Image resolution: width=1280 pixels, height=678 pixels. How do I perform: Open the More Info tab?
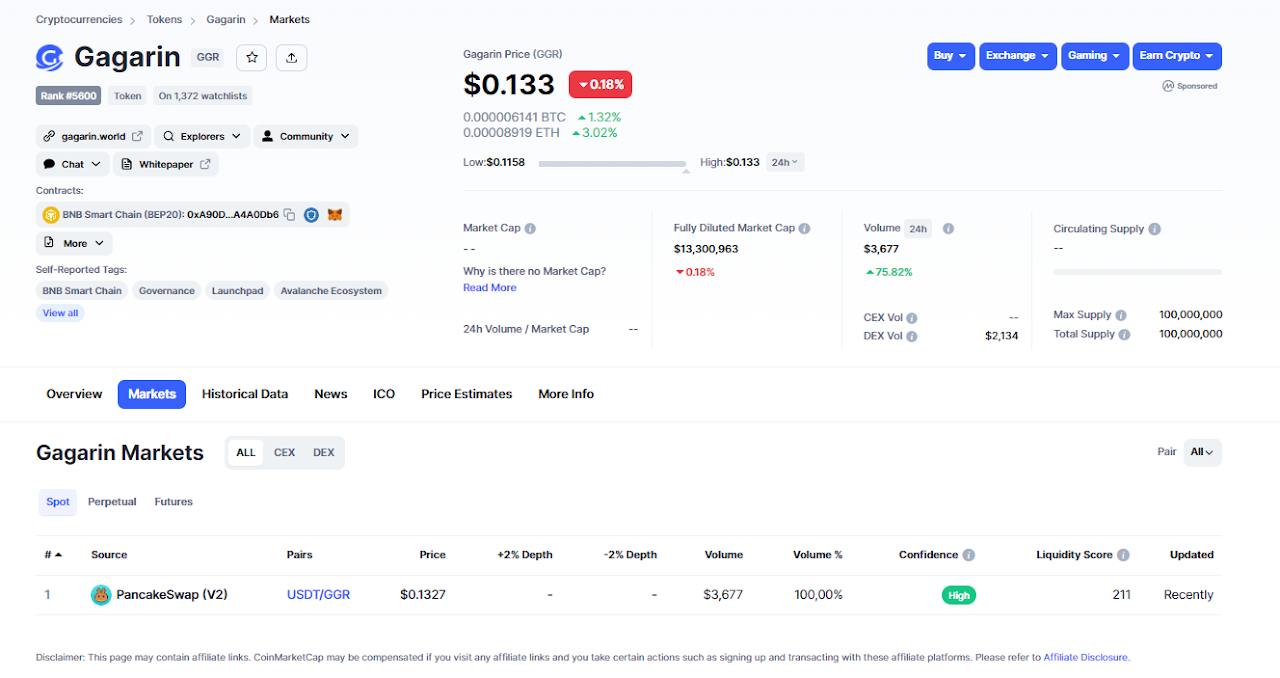pos(566,394)
